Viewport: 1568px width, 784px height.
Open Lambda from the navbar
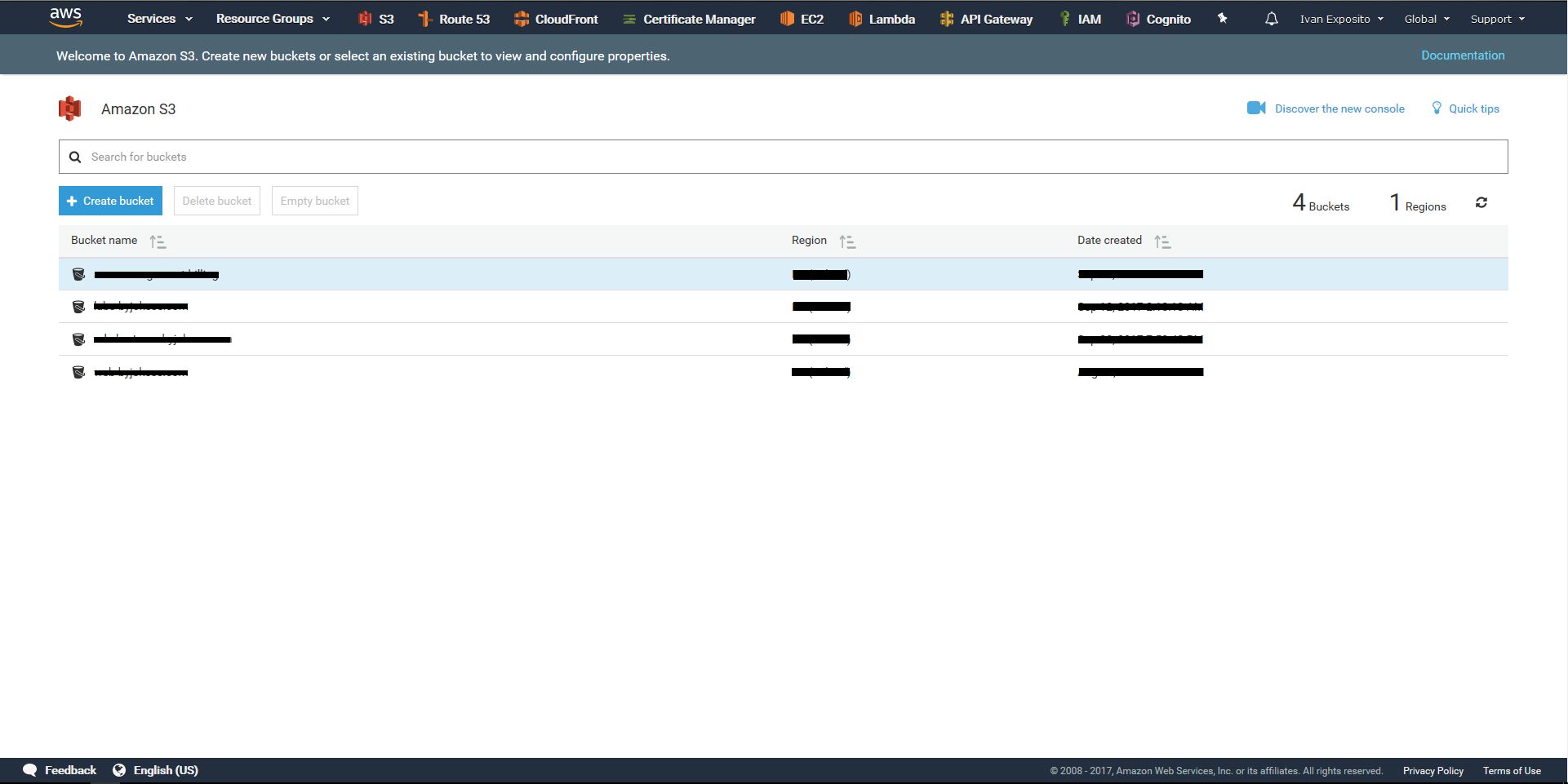pos(882,19)
